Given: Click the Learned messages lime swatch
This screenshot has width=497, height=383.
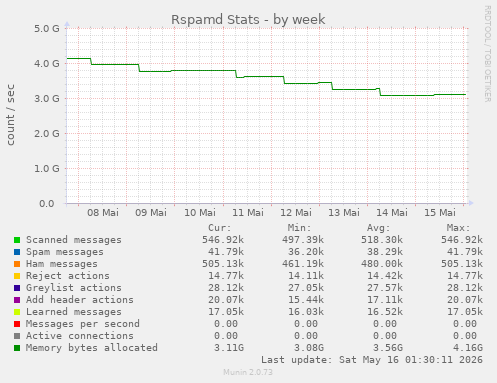Looking at the screenshot, I should (17, 312).
